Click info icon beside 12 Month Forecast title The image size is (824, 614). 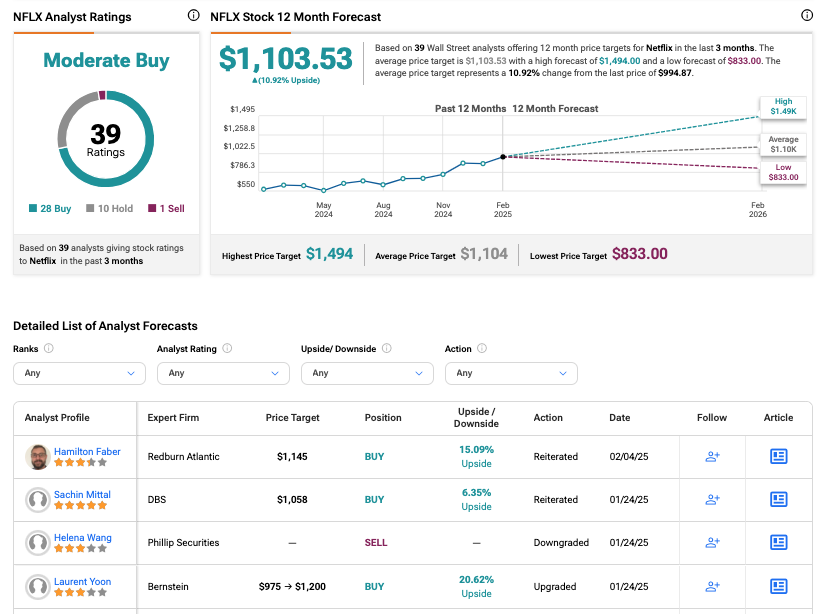coord(807,16)
